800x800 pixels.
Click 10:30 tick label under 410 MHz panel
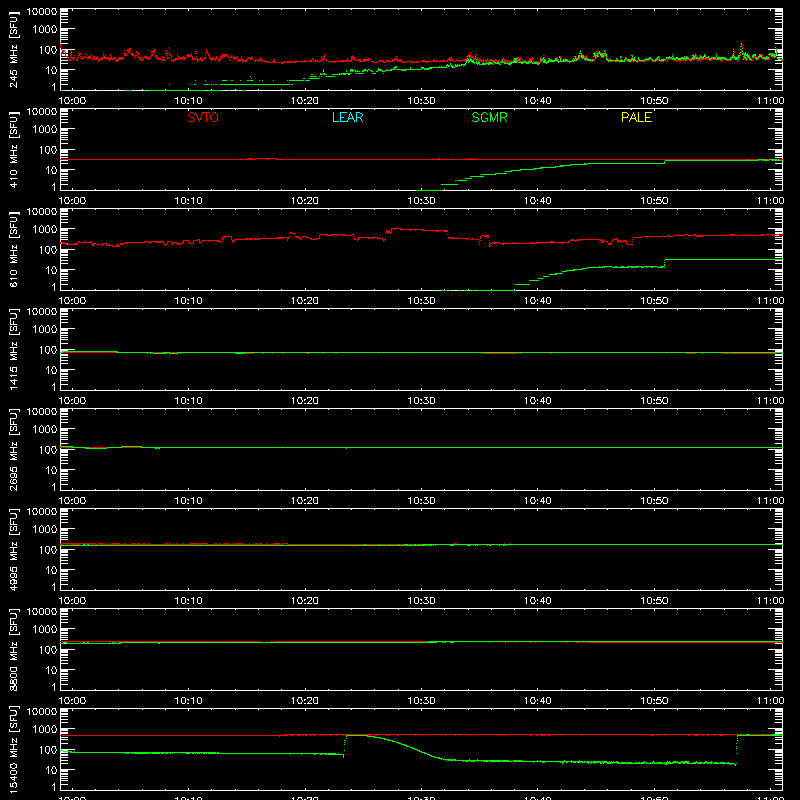coord(421,201)
